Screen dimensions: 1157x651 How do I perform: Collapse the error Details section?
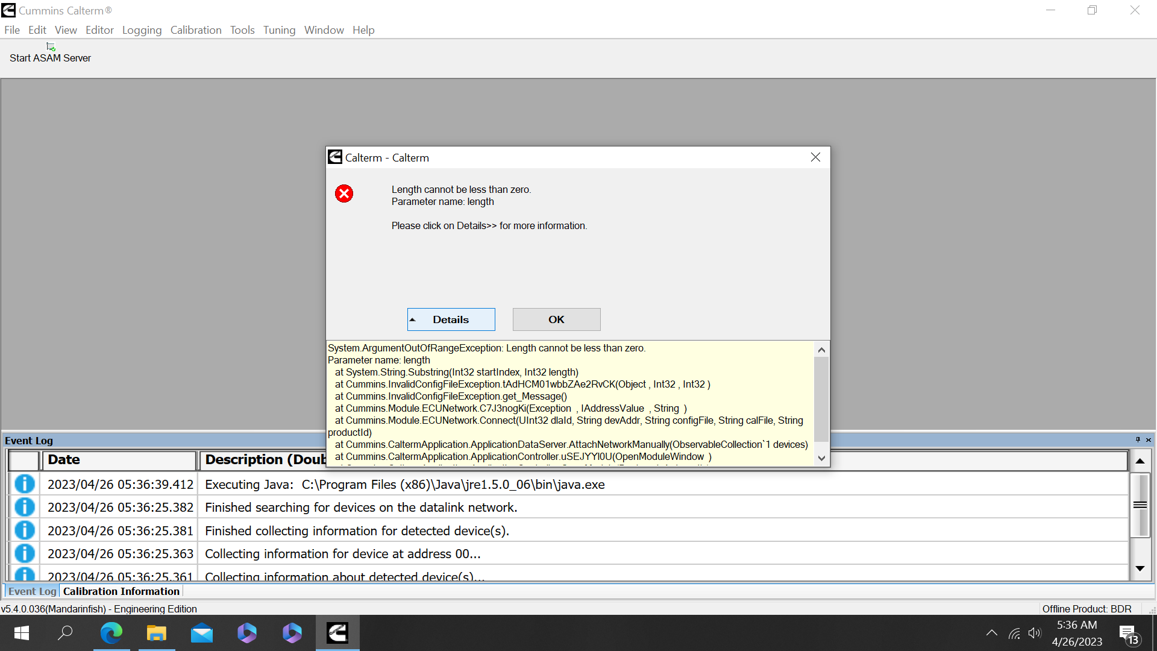coord(451,320)
